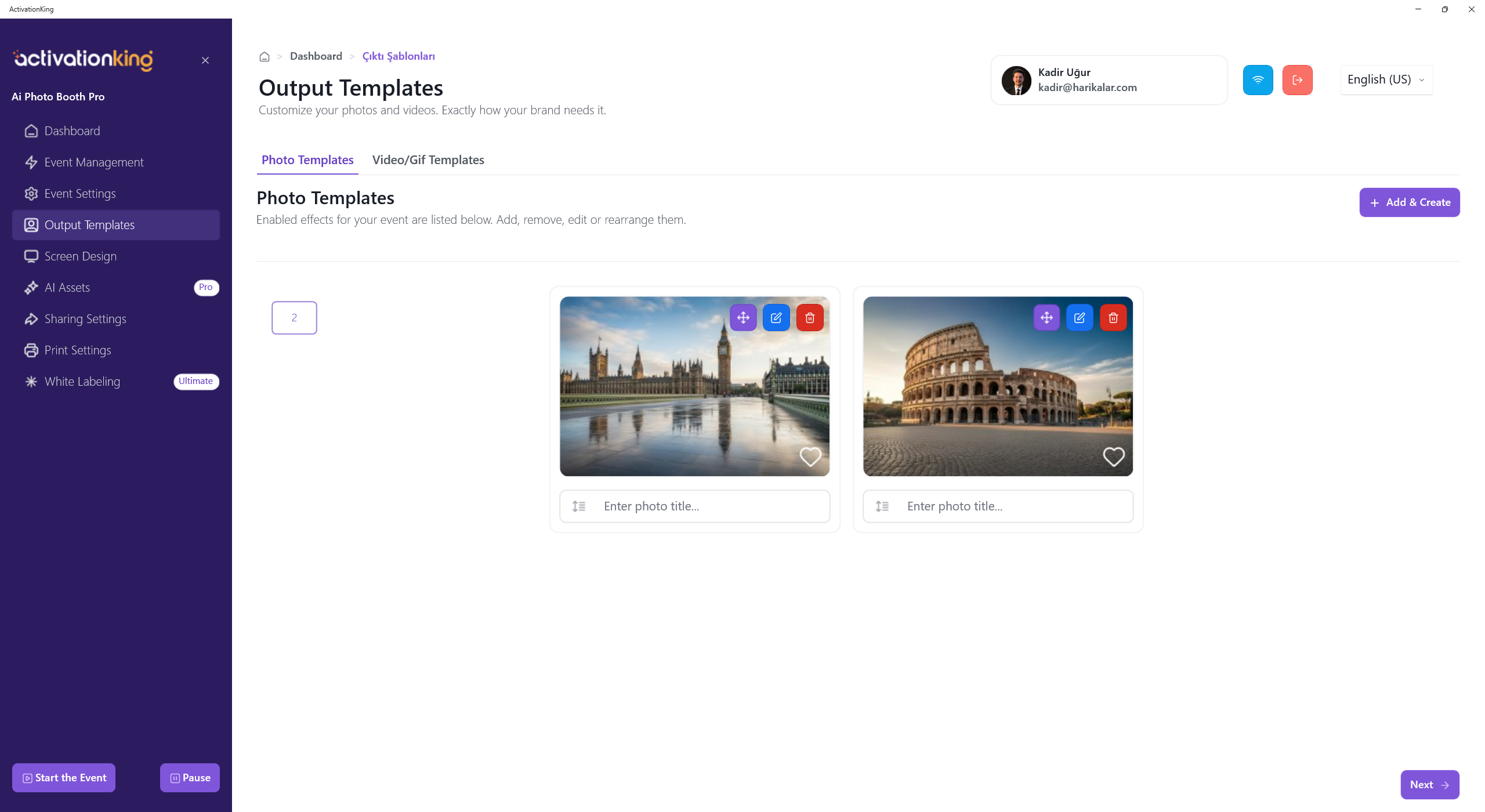This screenshot has height=812, width=1485.
Task: Click the Next button
Action: click(x=1429, y=785)
